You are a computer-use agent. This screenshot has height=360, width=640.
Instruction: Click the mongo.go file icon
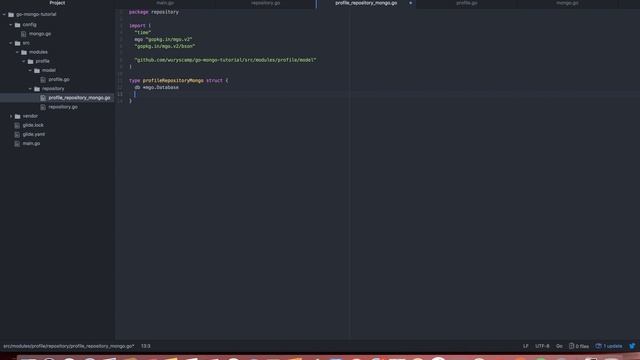(24, 34)
